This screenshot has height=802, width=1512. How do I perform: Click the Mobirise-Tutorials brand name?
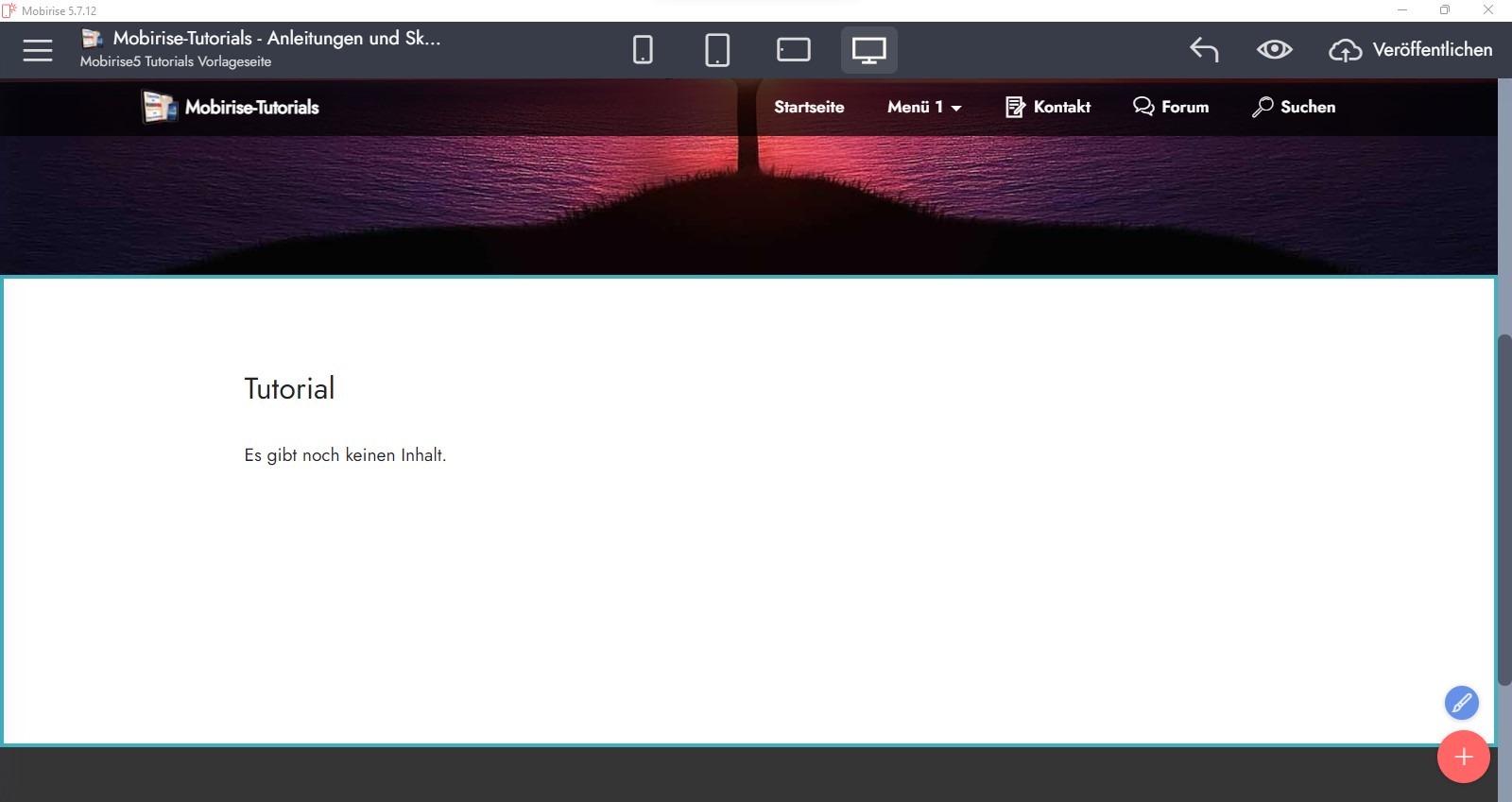pyautogui.click(x=252, y=107)
